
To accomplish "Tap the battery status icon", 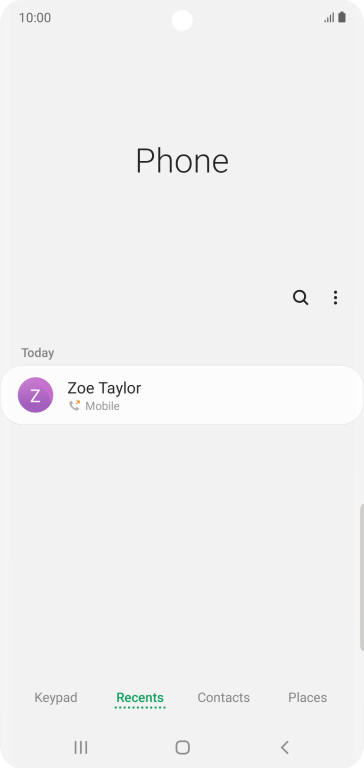I will point(342,18).
